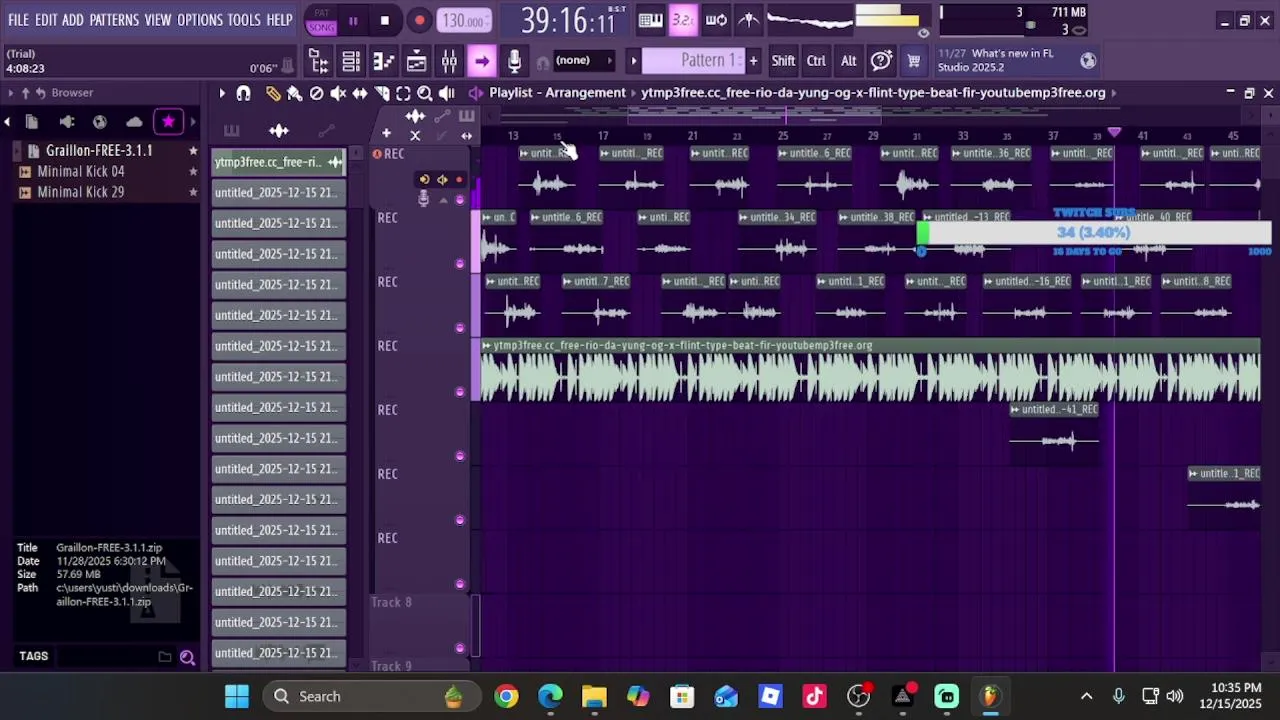Toggle PAT/SONG mode switch
1280x720 pixels.
click(321, 20)
